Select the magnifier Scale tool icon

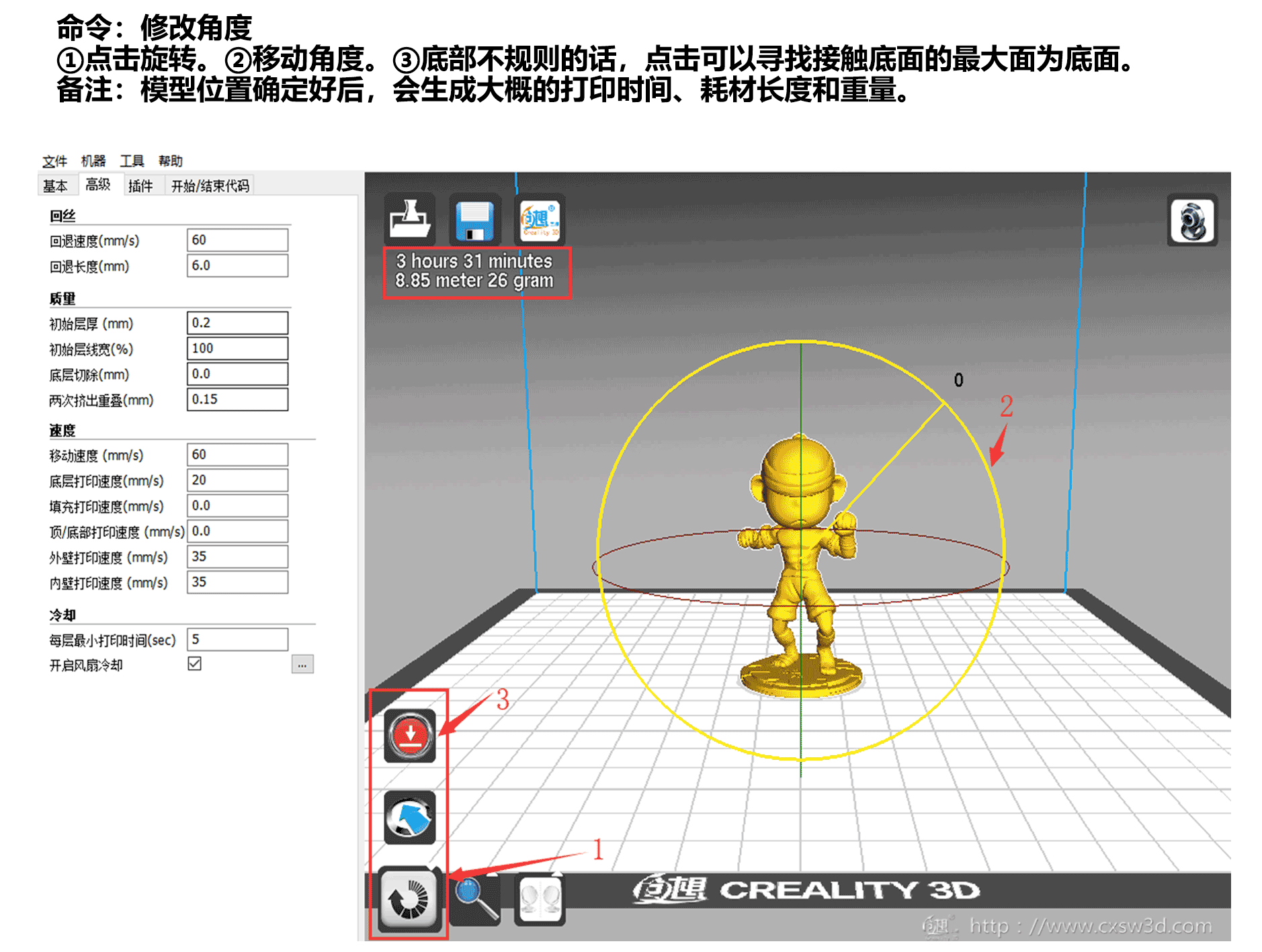click(476, 900)
